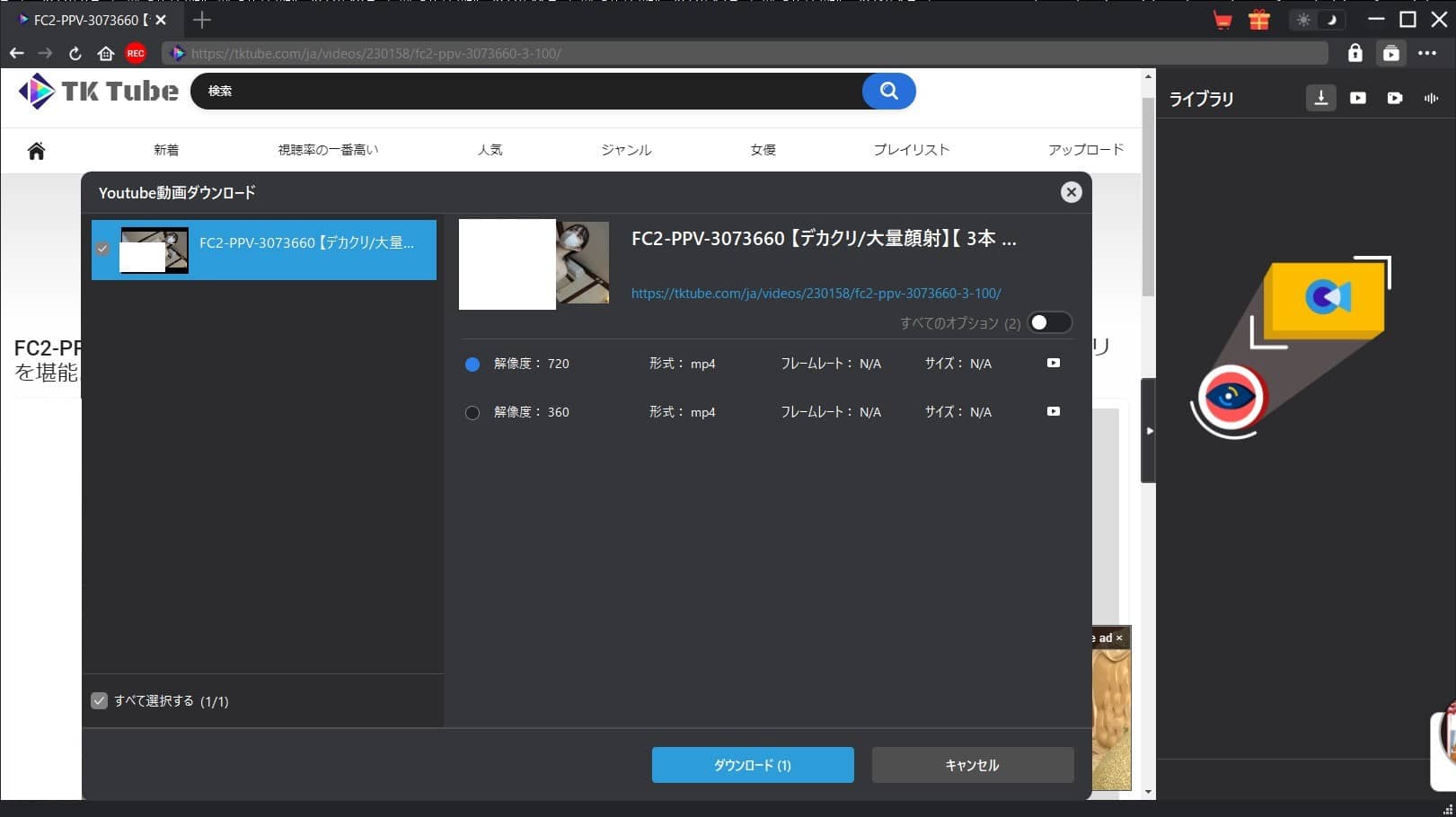The image size is (1456, 817).
Task: Start recording with the red REC icon
Action: (136, 54)
